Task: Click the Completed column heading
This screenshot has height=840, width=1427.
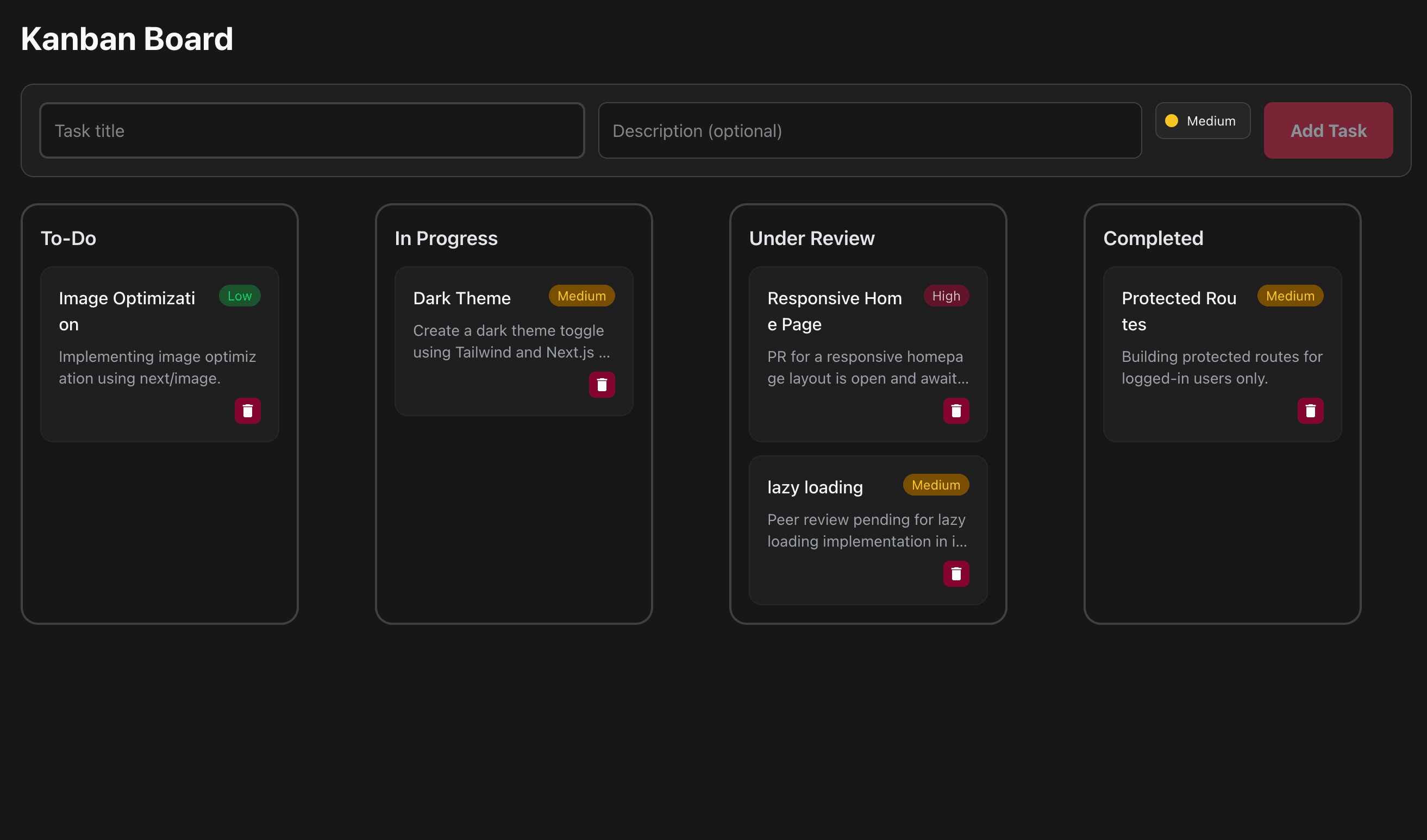Action: click(x=1153, y=238)
